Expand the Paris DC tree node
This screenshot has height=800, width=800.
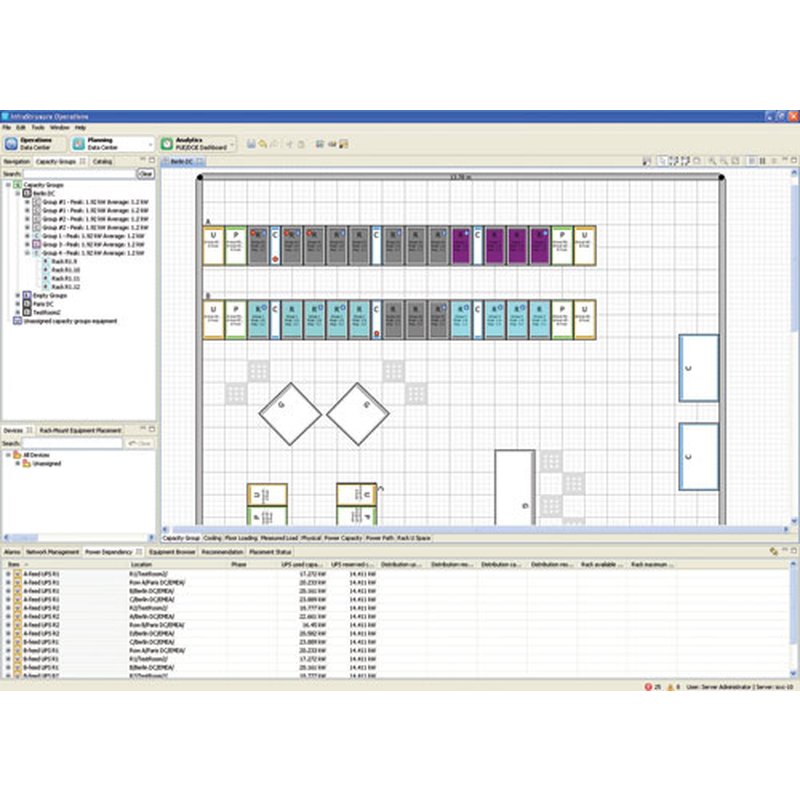19,305
